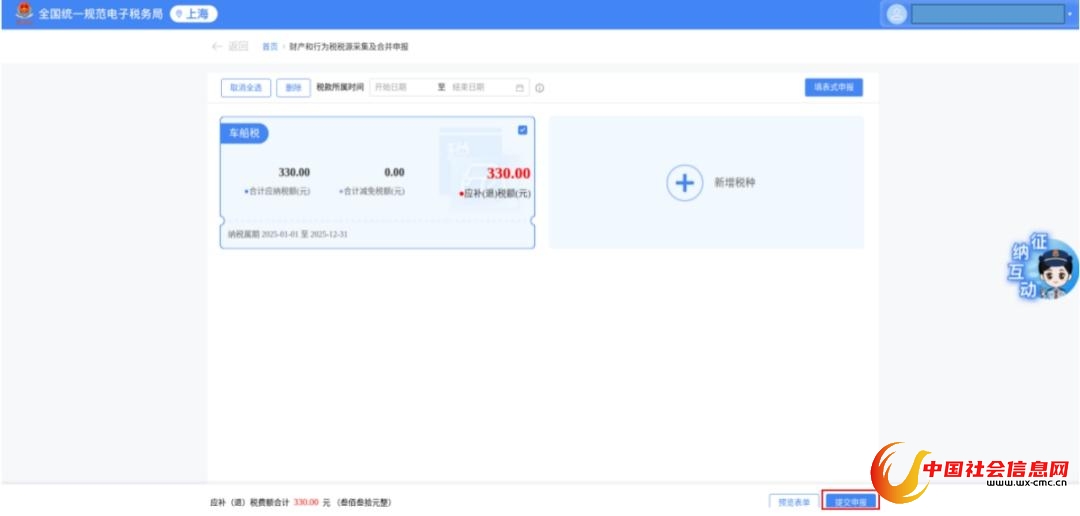Screen dimensions: 1080x516
Task: Click the 删除 button
Action: [293, 88]
